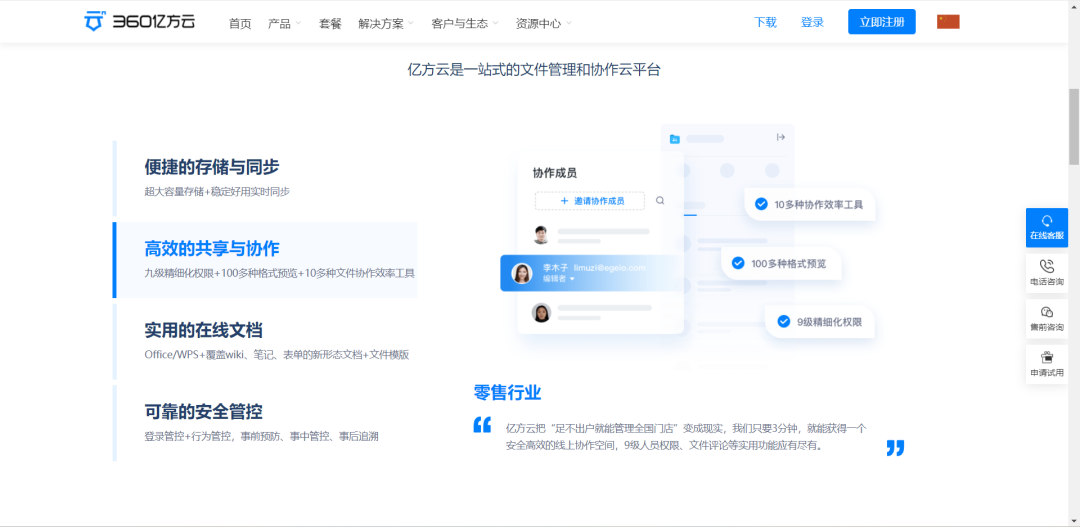
Task: Select the 可靠的安全管控 tab
Action: click(265, 423)
